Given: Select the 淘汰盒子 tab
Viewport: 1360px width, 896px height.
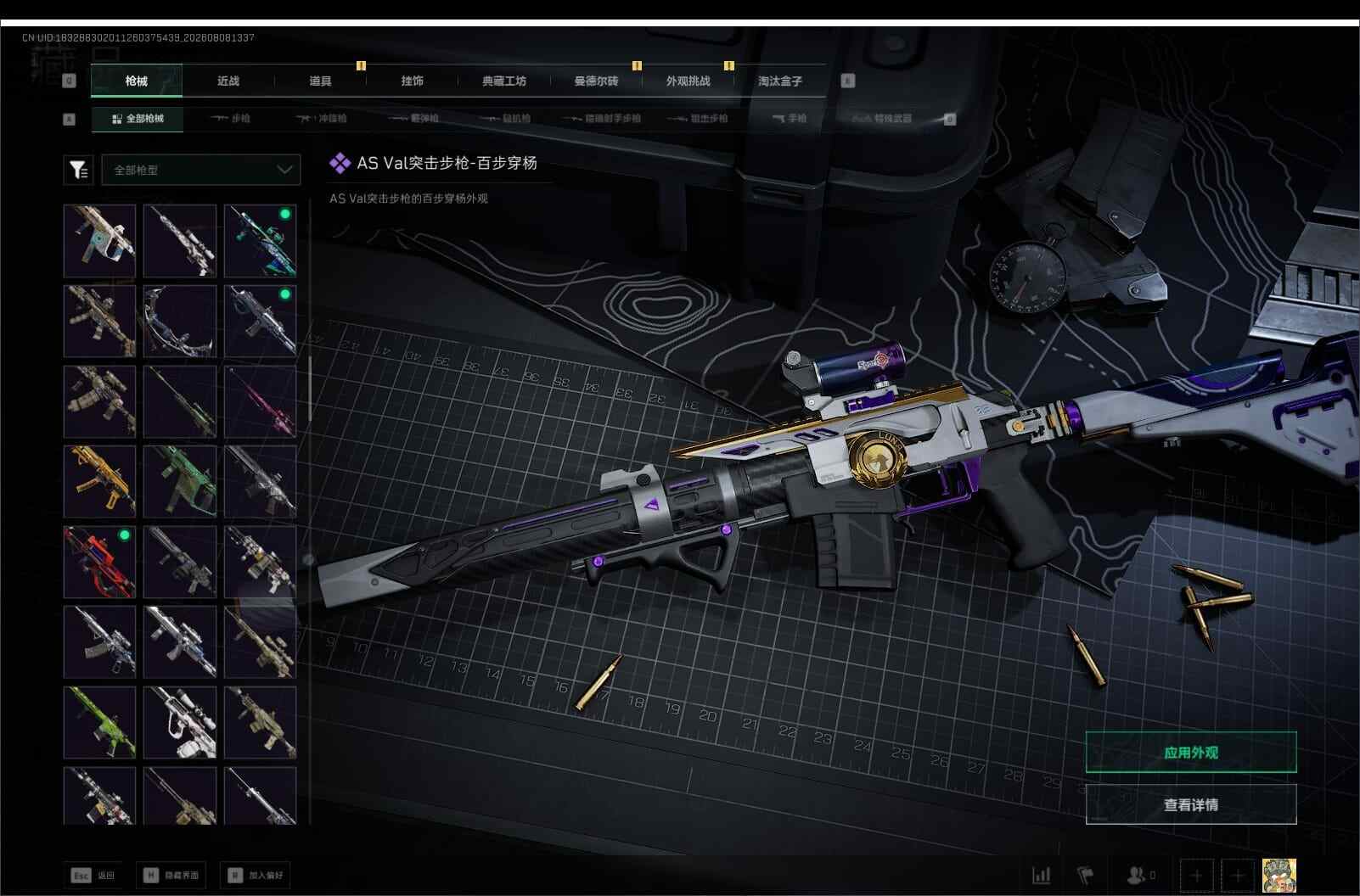Looking at the screenshot, I should point(780,81).
